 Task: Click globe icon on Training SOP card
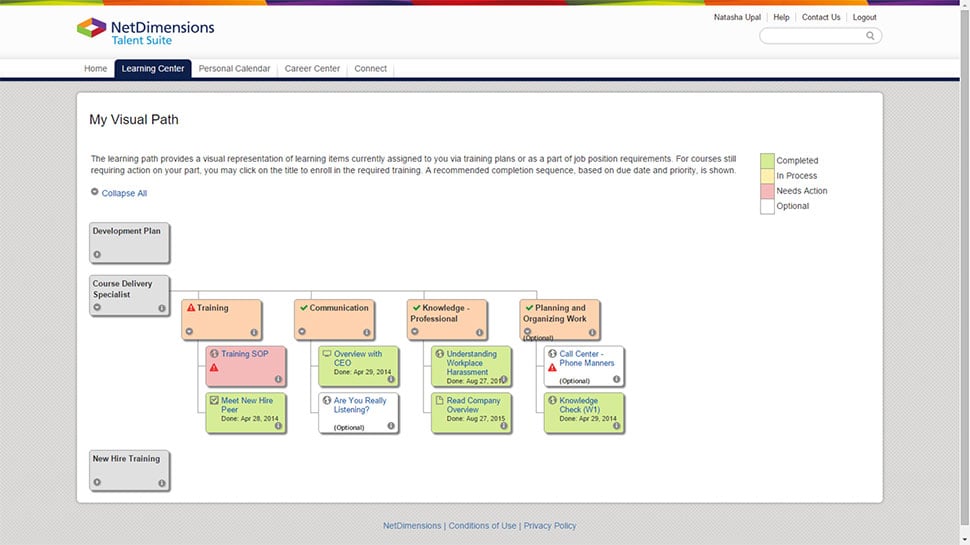214,354
